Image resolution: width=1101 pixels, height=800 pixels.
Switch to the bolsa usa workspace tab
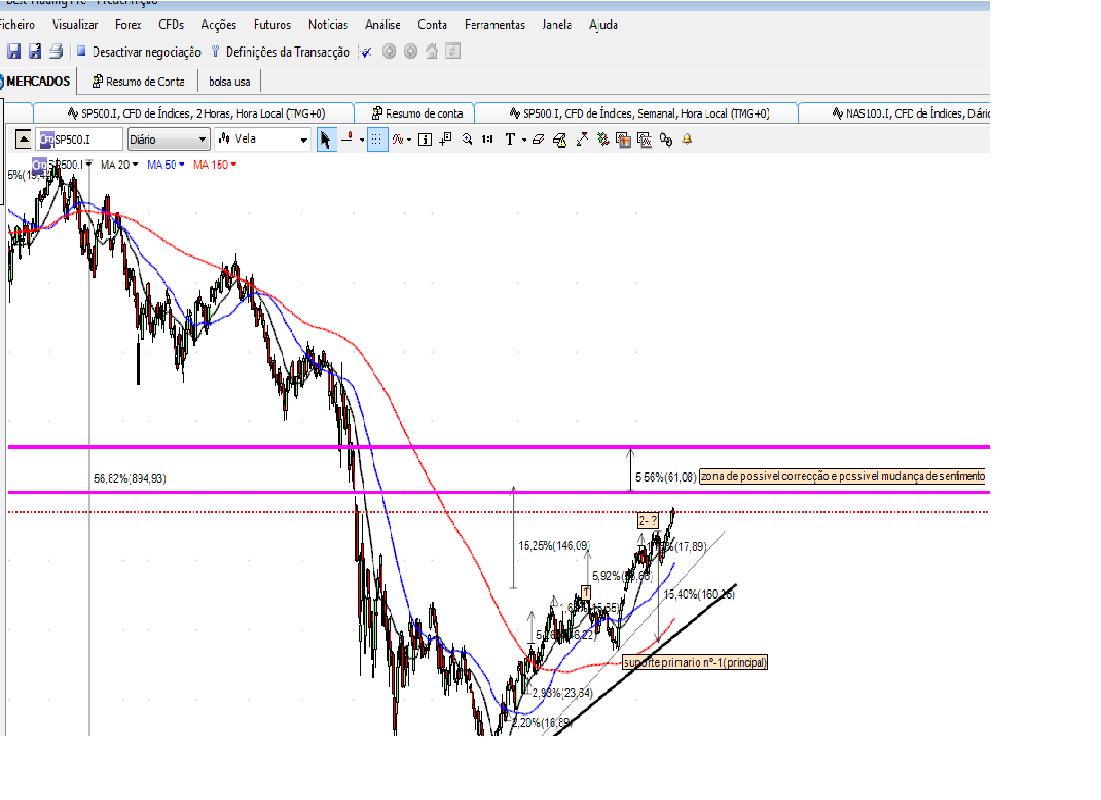coord(230,81)
